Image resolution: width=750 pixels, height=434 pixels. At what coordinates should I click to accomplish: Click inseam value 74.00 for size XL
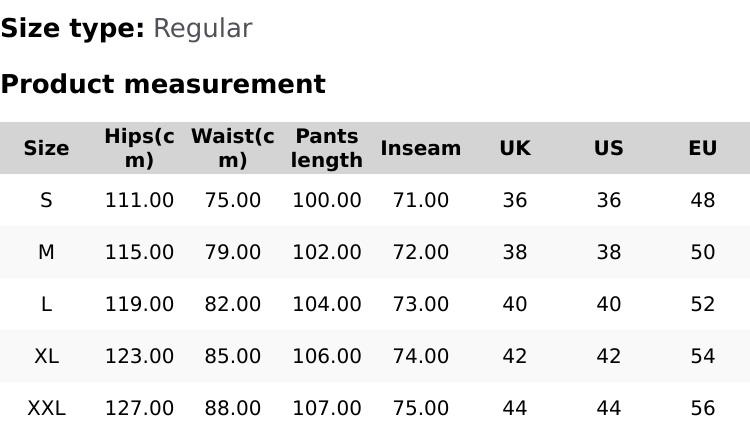pyautogui.click(x=420, y=356)
